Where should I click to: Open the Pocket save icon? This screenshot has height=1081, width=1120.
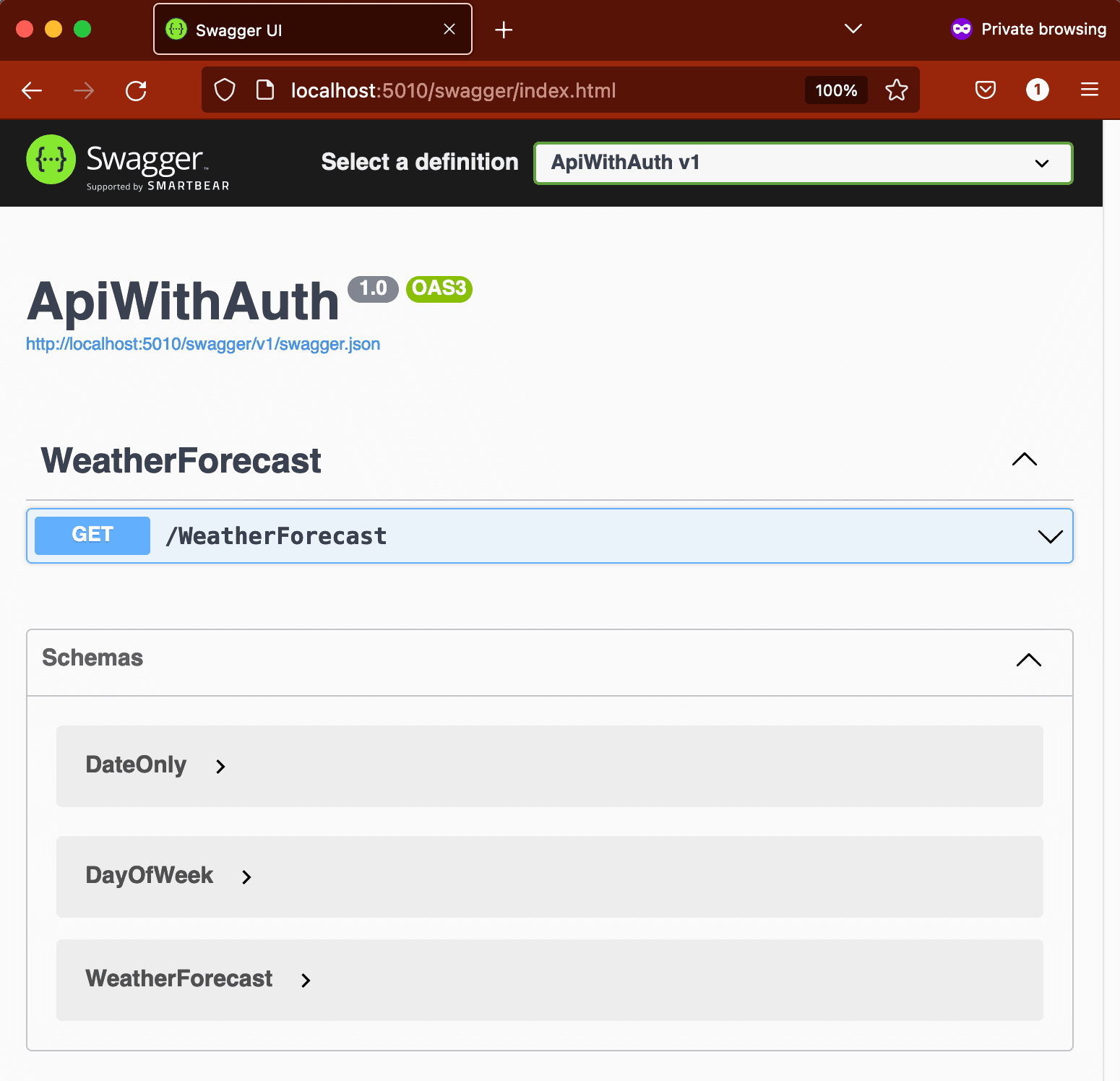tap(986, 90)
